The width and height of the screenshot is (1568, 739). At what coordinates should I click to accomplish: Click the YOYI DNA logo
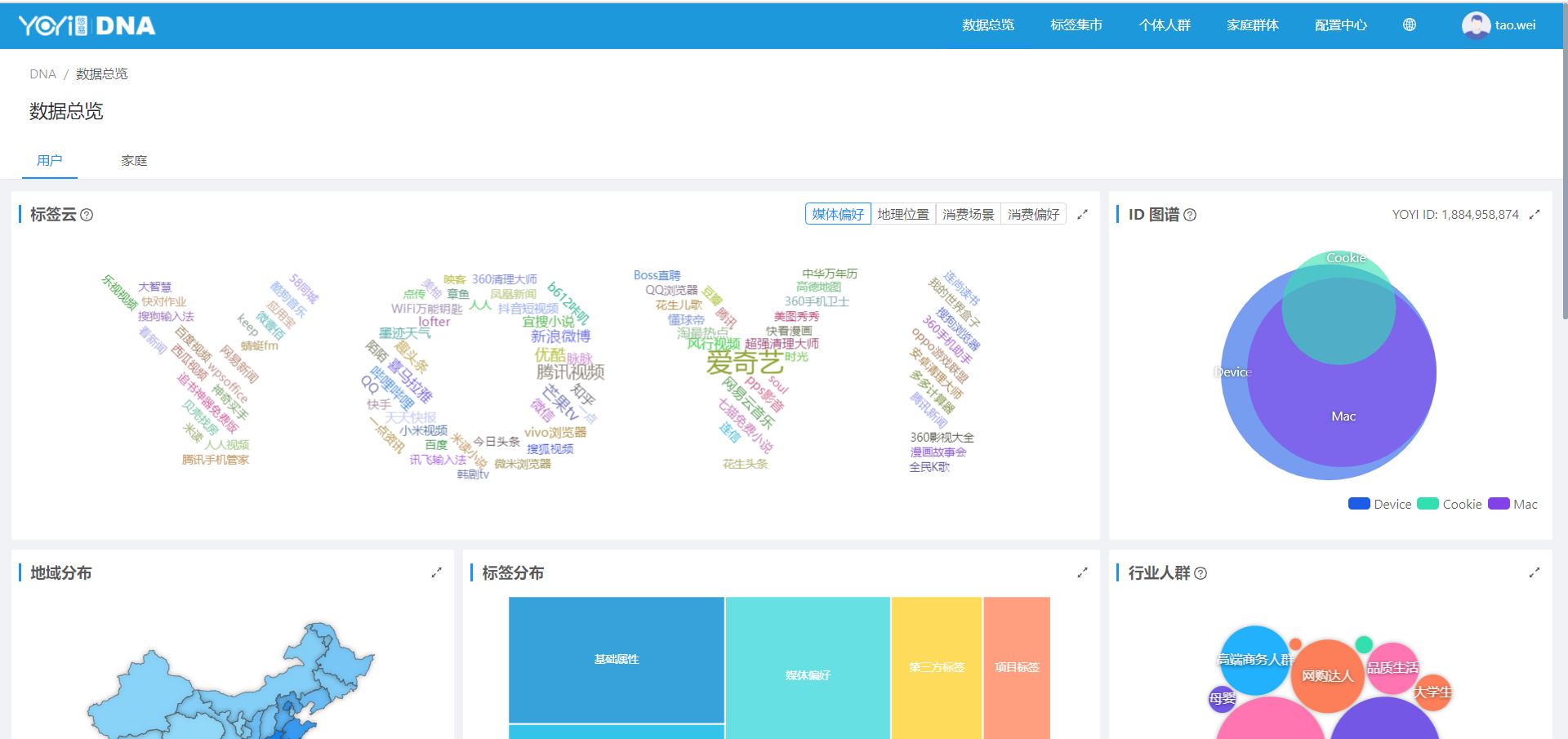point(87,25)
